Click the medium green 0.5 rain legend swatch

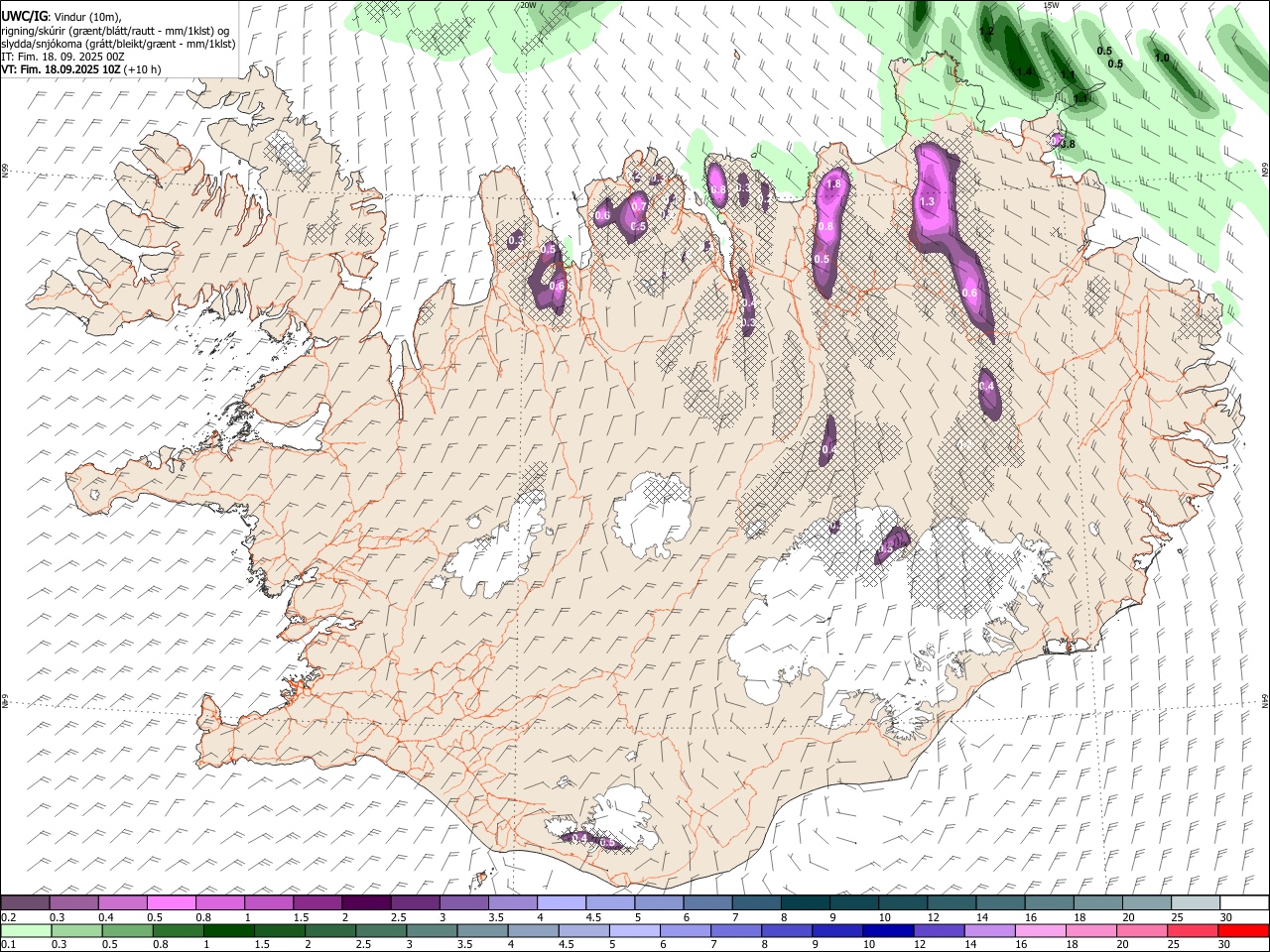point(127,930)
